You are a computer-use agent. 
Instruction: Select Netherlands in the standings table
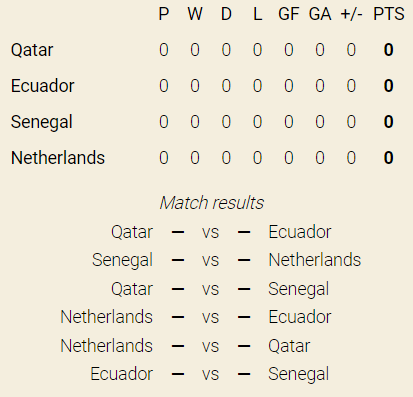point(58,158)
